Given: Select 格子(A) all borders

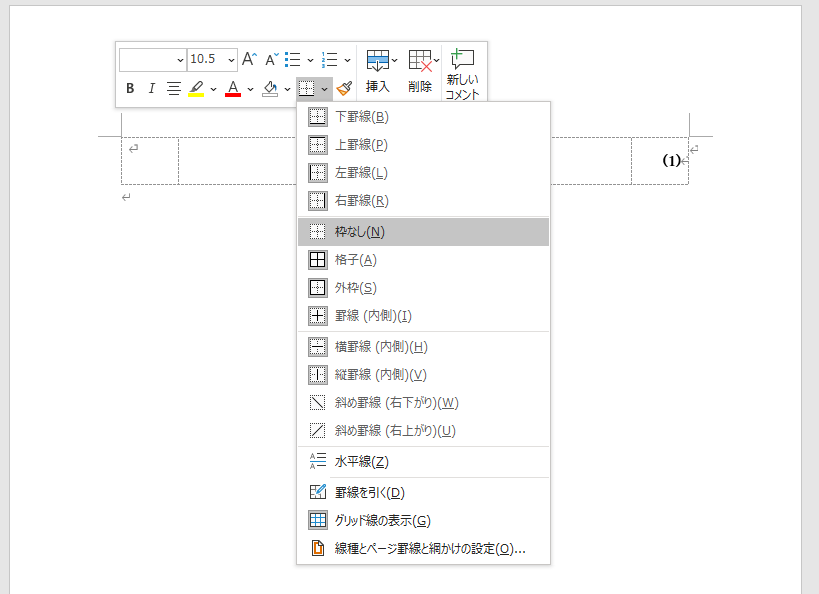Looking at the screenshot, I should click(423, 260).
